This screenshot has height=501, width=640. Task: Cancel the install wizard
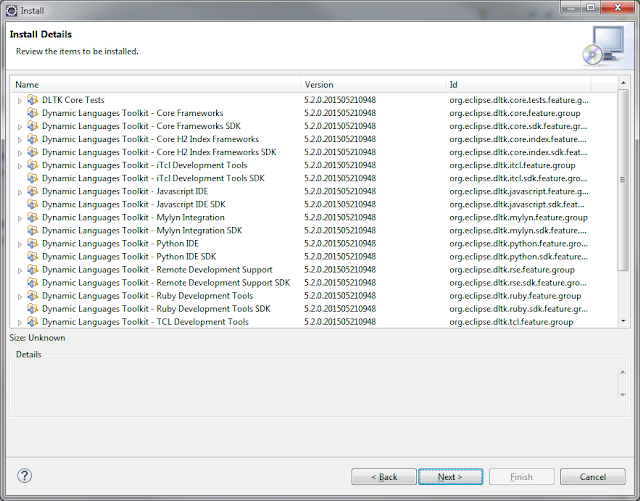[x=593, y=477]
